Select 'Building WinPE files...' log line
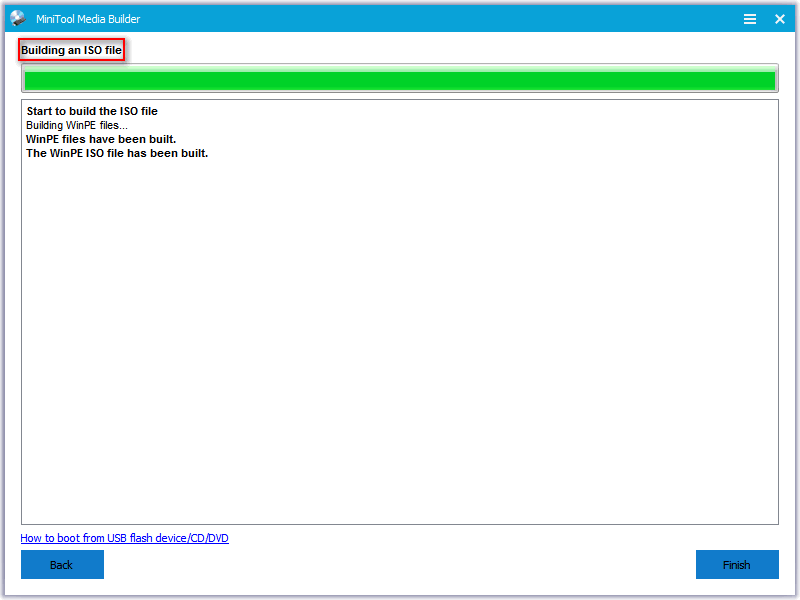 [77, 126]
